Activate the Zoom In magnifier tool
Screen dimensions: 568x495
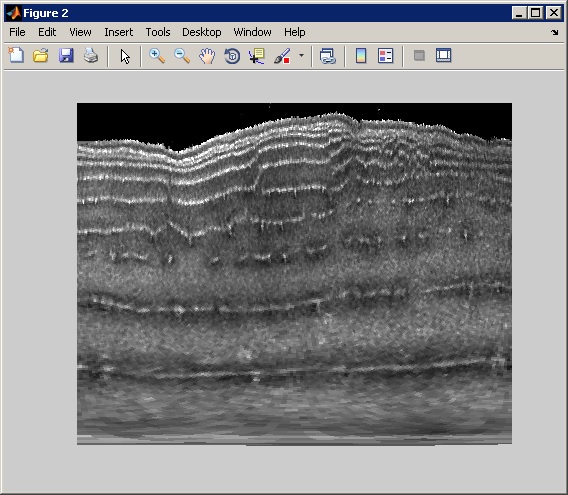click(x=157, y=56)
